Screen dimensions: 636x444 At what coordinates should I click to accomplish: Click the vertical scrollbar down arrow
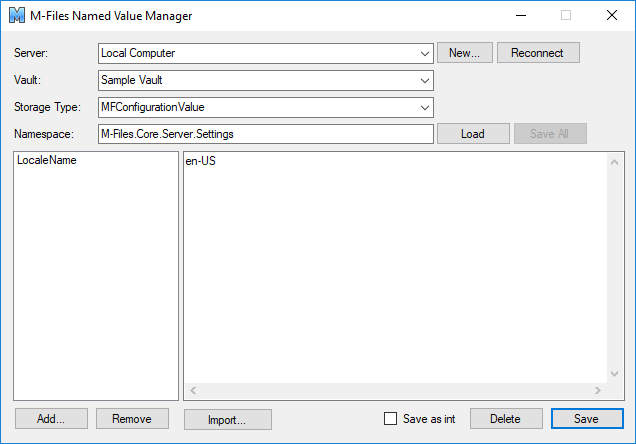click(615, 373)
